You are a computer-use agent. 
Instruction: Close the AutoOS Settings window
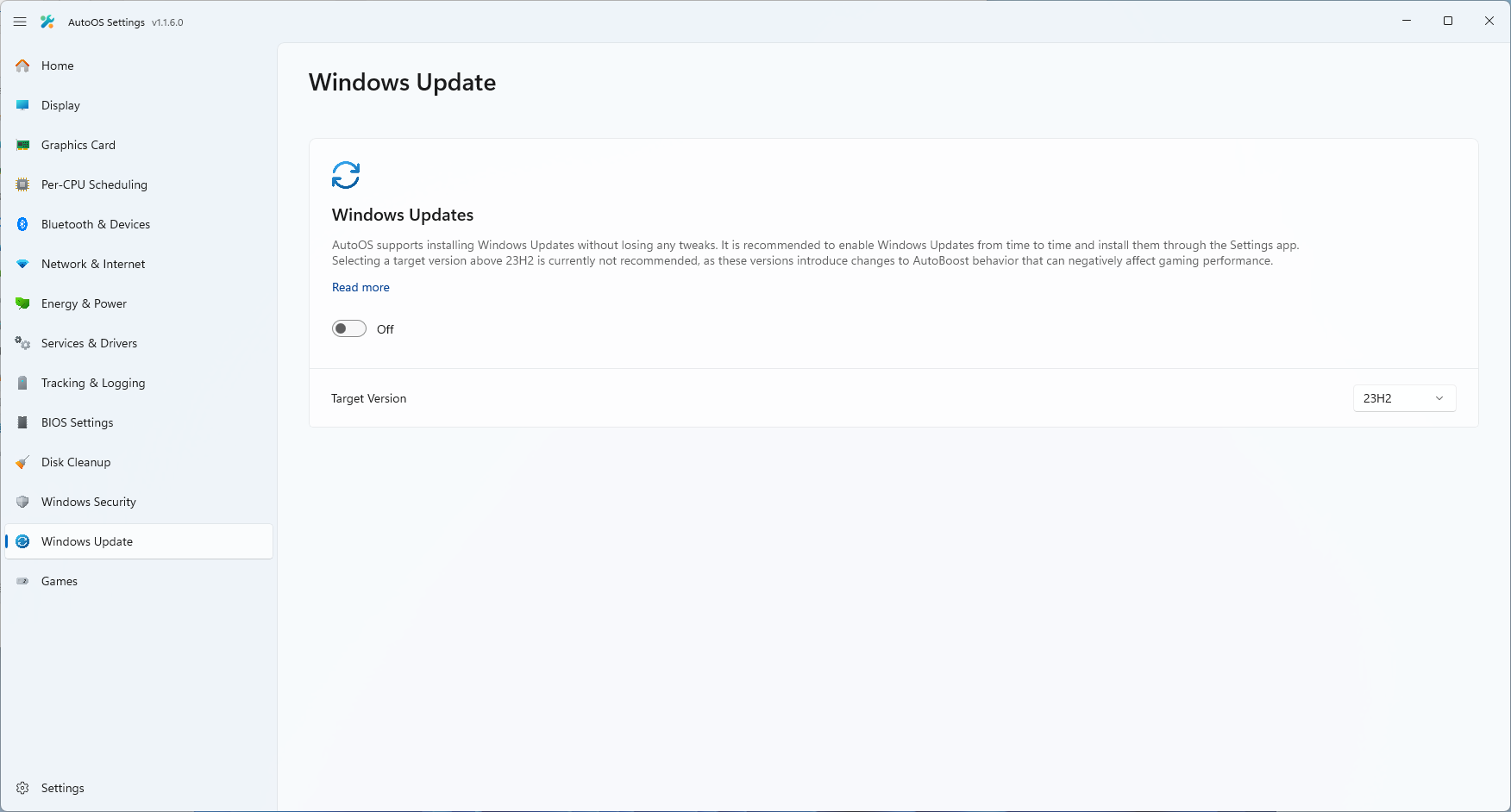(x=1489, y=21)
